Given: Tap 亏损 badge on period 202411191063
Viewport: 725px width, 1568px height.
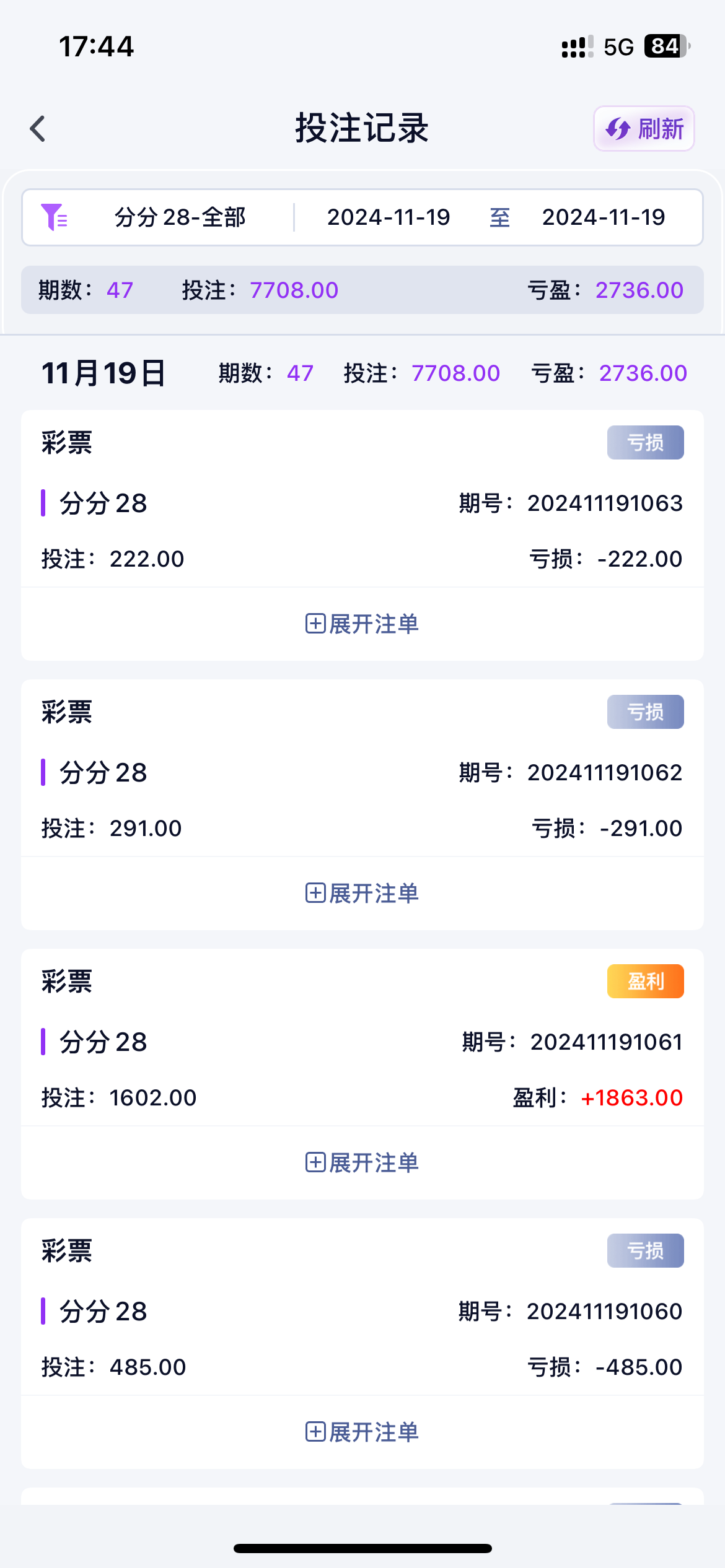Looking at the screenshot, I should coord(645,443).
